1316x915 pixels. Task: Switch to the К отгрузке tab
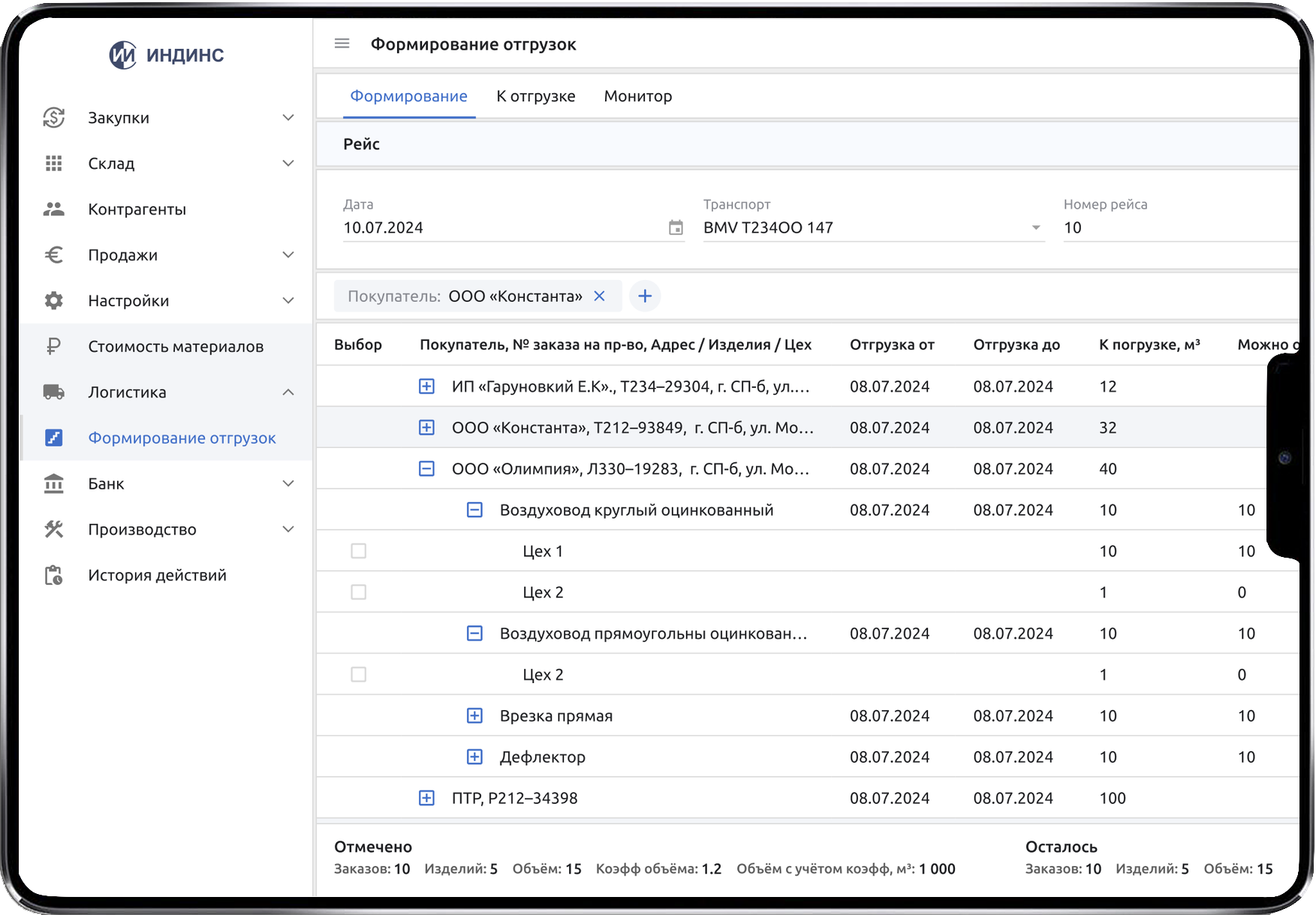click(x=535, y=96)
